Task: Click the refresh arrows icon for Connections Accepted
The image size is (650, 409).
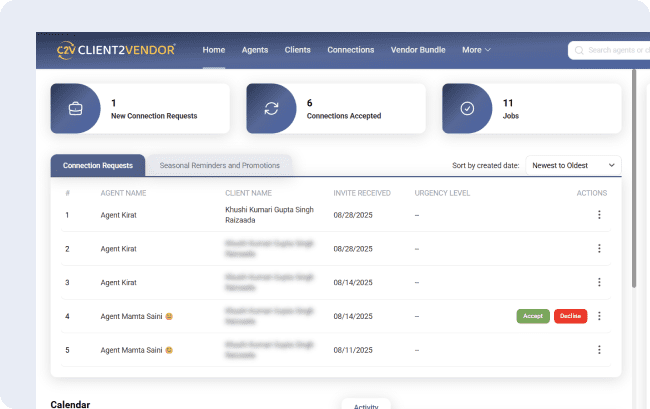Action: [271, 108]
